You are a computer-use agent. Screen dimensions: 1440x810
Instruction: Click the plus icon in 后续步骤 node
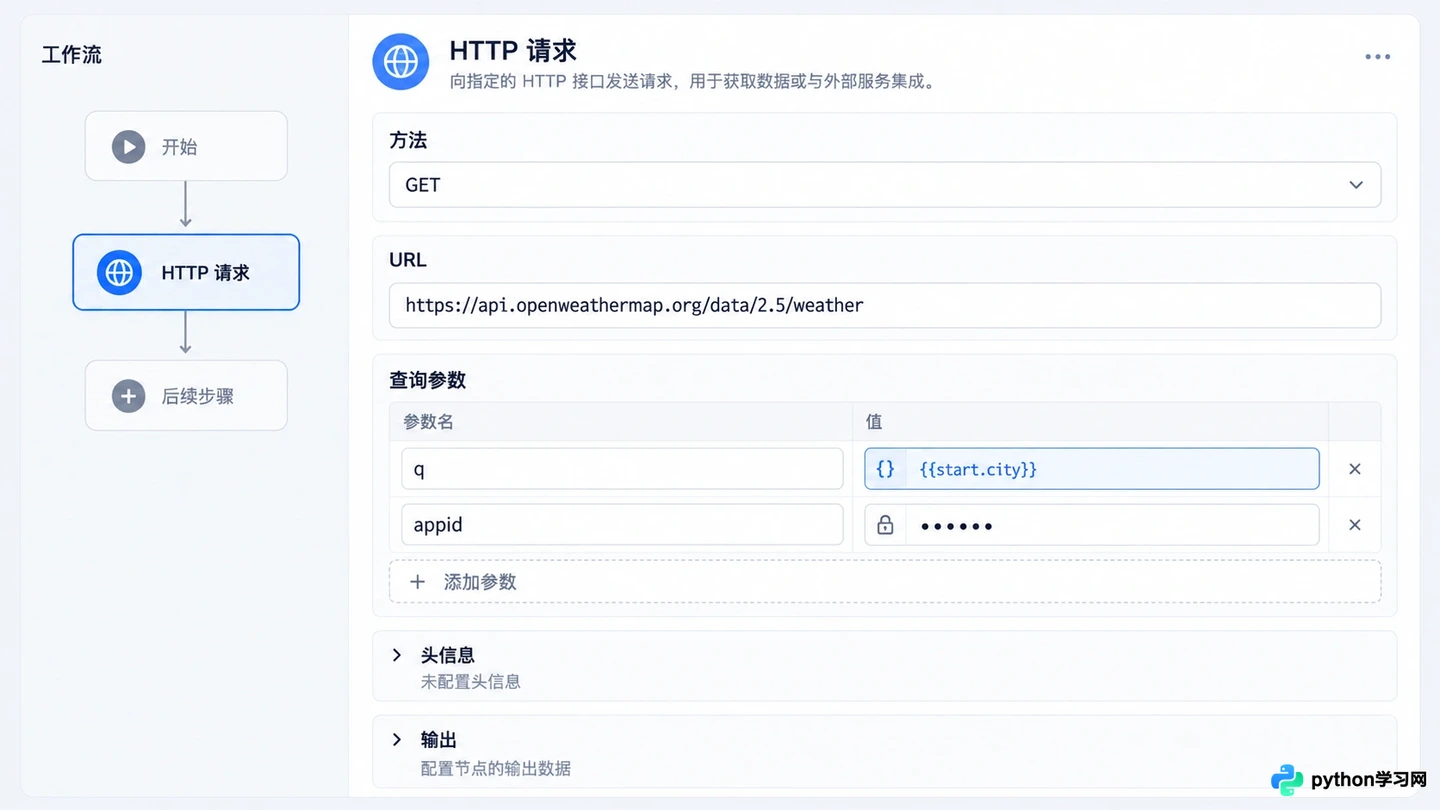(x=128, y=396)
